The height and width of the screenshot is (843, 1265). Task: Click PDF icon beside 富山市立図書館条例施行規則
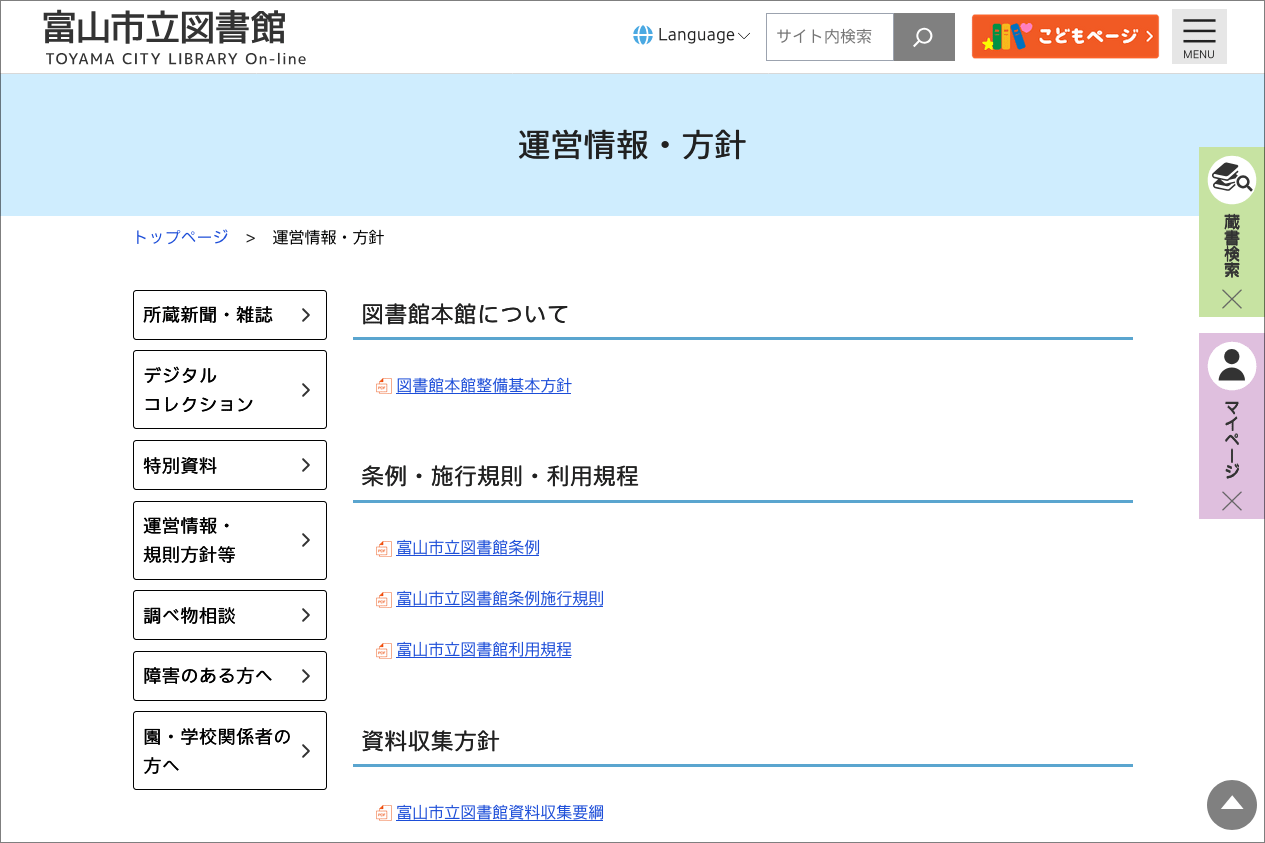(x=383, y=600)
